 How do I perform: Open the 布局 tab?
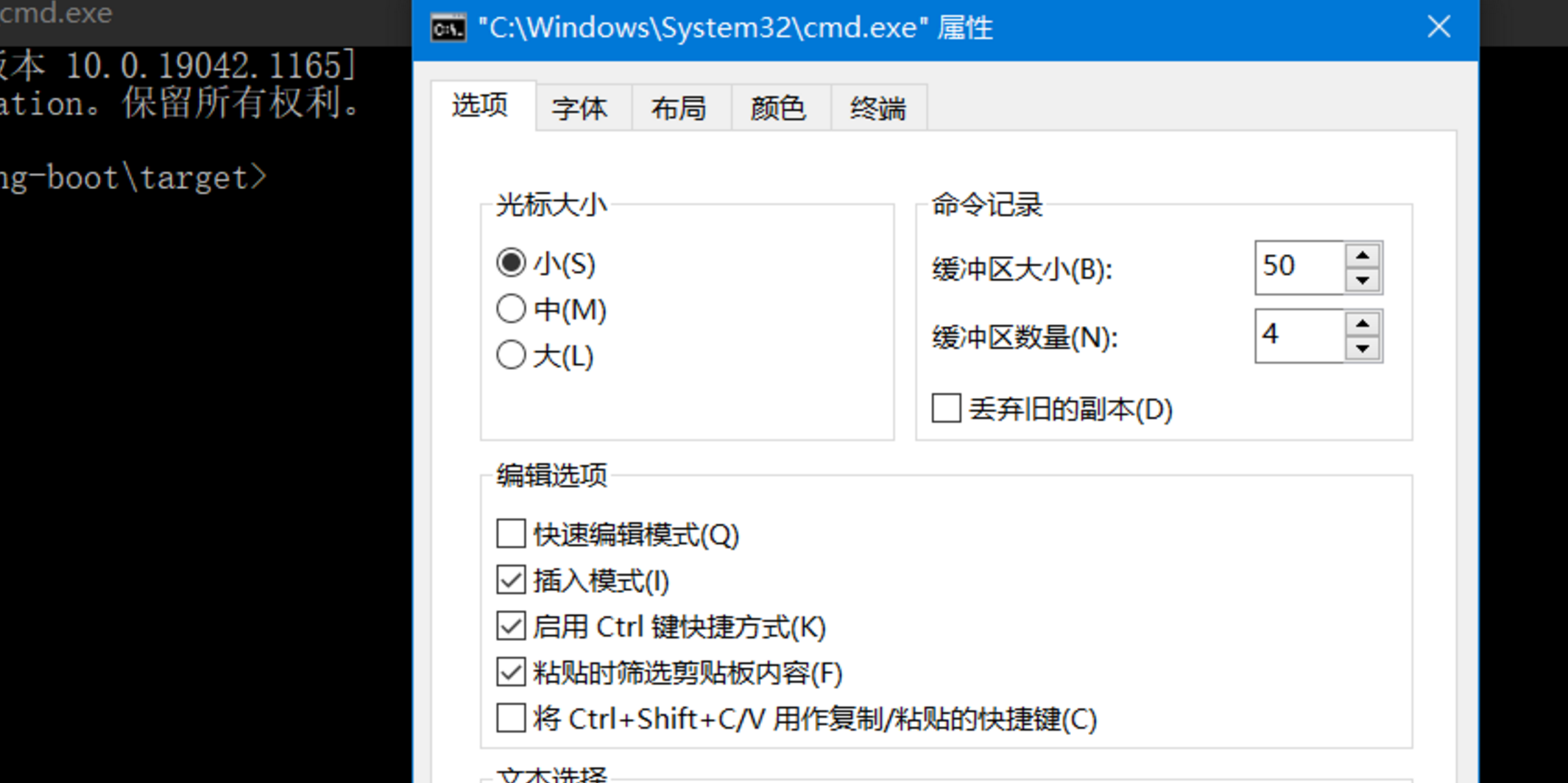pyautogui.click(x=679, y=107)
